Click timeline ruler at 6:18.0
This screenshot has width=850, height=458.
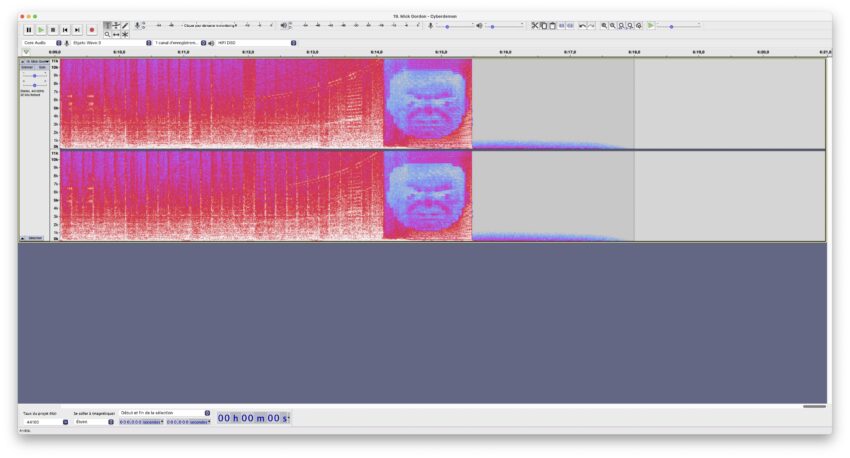click(x=634, y=52)
